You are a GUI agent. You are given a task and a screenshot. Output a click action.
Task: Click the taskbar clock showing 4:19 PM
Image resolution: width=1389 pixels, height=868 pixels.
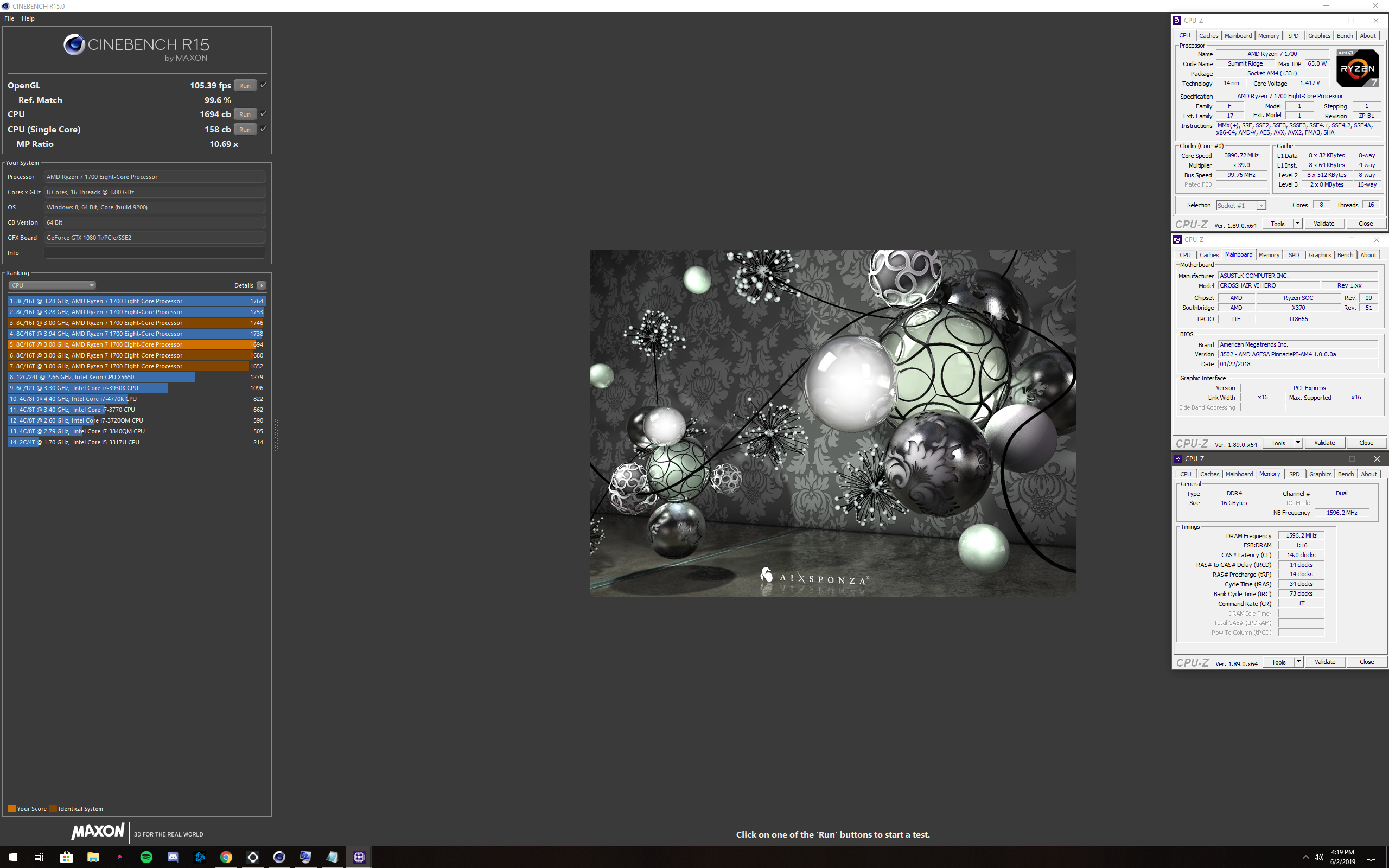point(1342,857)
